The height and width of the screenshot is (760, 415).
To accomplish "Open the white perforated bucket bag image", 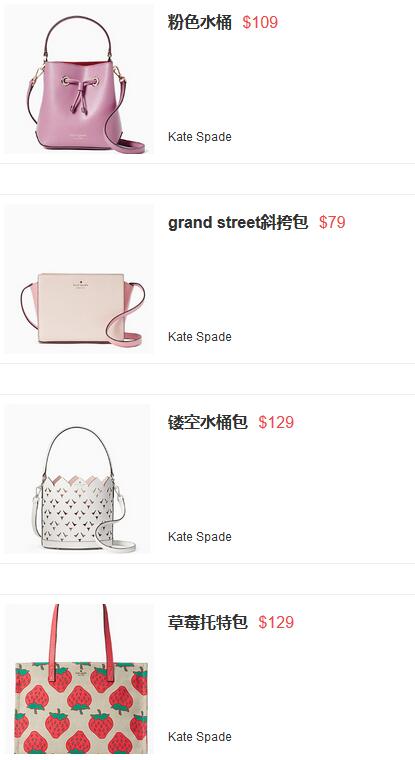I will click(78, 479).
